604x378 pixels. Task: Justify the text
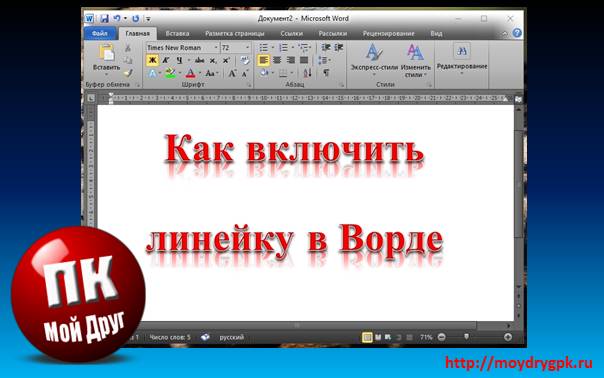click(304, 60)
